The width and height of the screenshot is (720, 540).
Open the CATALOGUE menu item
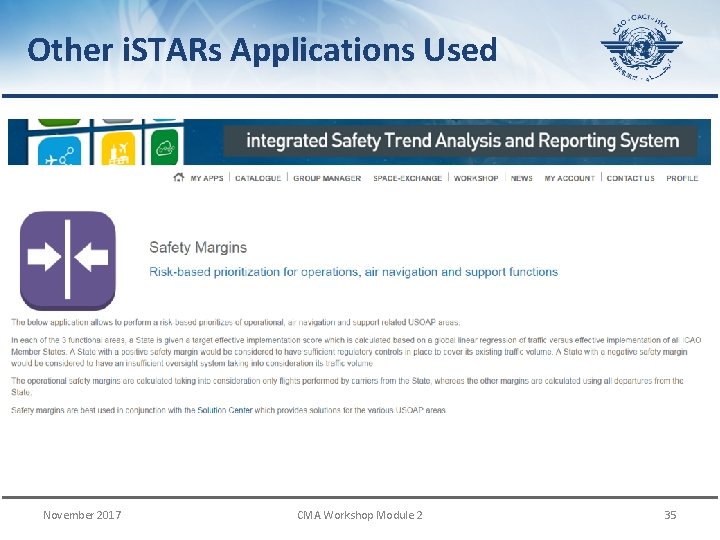[258, 178]
